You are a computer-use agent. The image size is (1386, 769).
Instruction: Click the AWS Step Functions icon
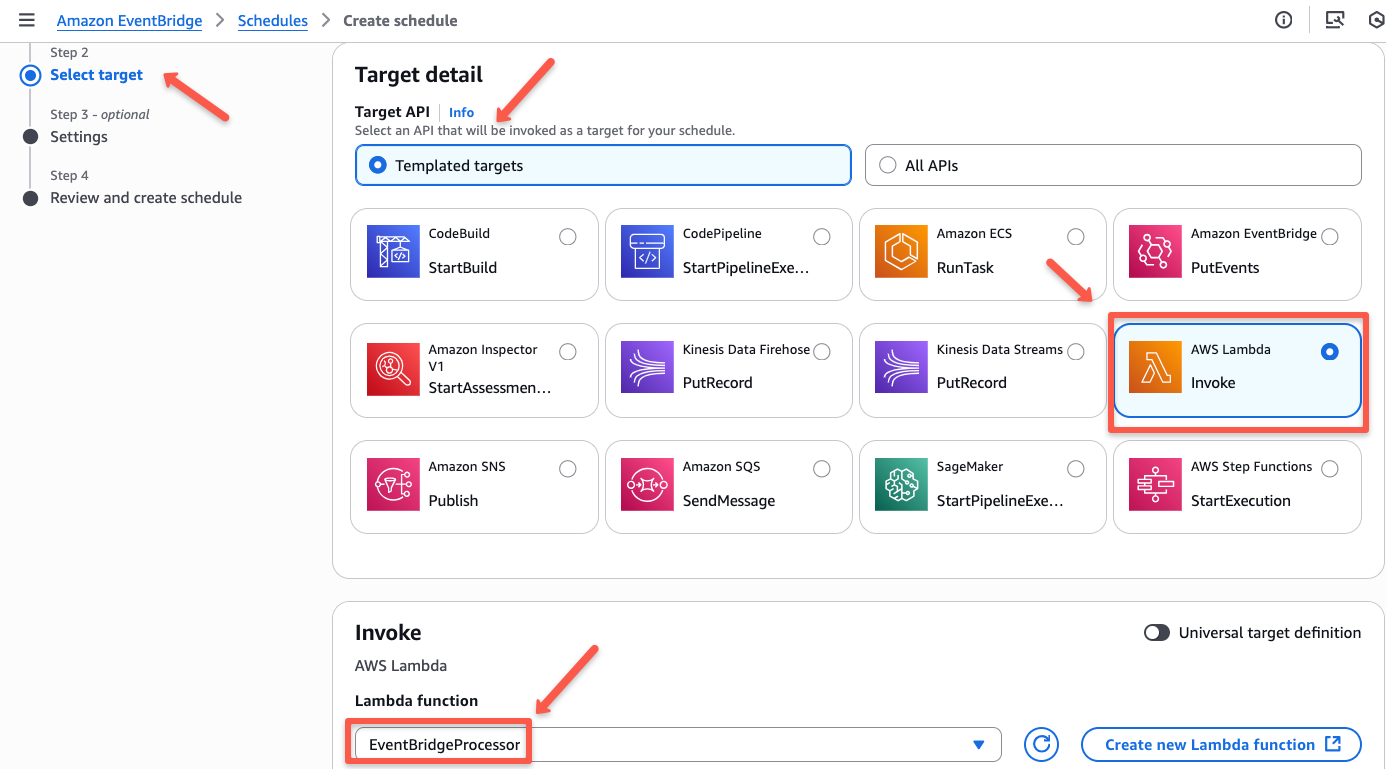pos(1155,484)
